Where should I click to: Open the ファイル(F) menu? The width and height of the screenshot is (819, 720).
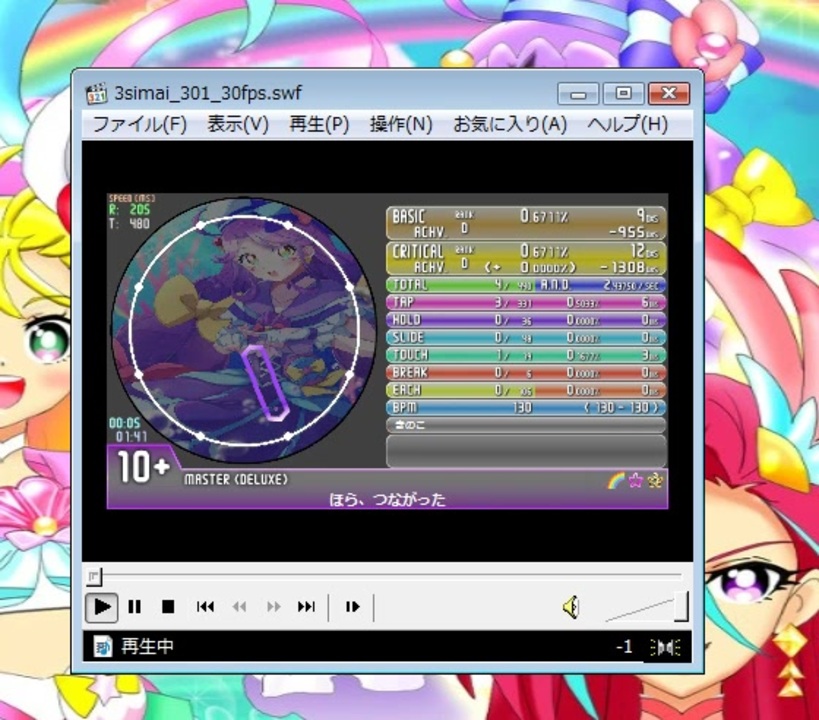click(x=139, y=124)
